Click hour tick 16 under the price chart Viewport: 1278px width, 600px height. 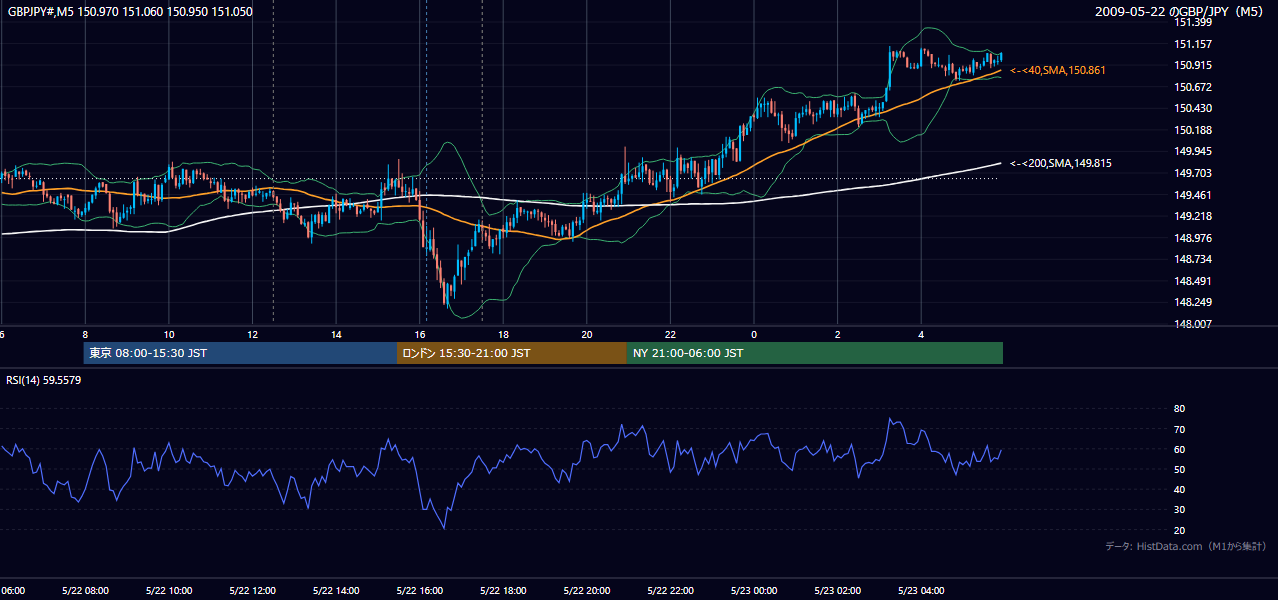click(x=420, y=334)
